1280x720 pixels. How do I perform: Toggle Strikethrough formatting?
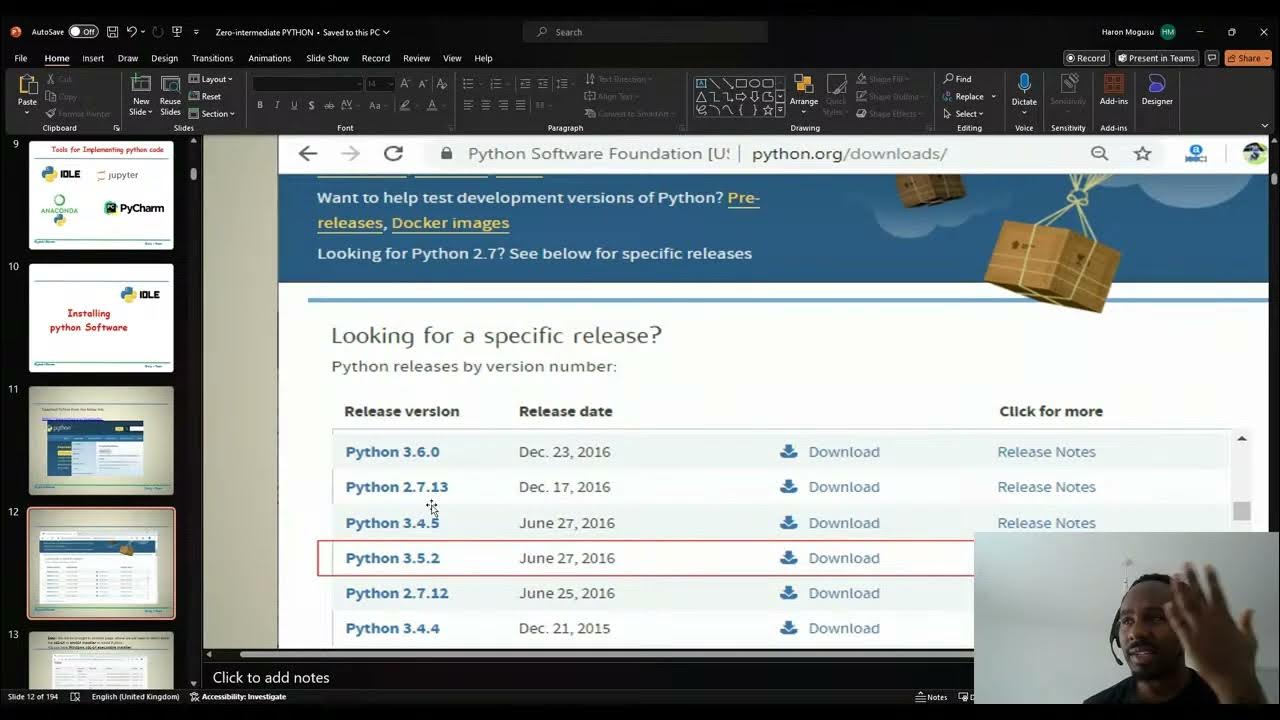pos(331,105)
